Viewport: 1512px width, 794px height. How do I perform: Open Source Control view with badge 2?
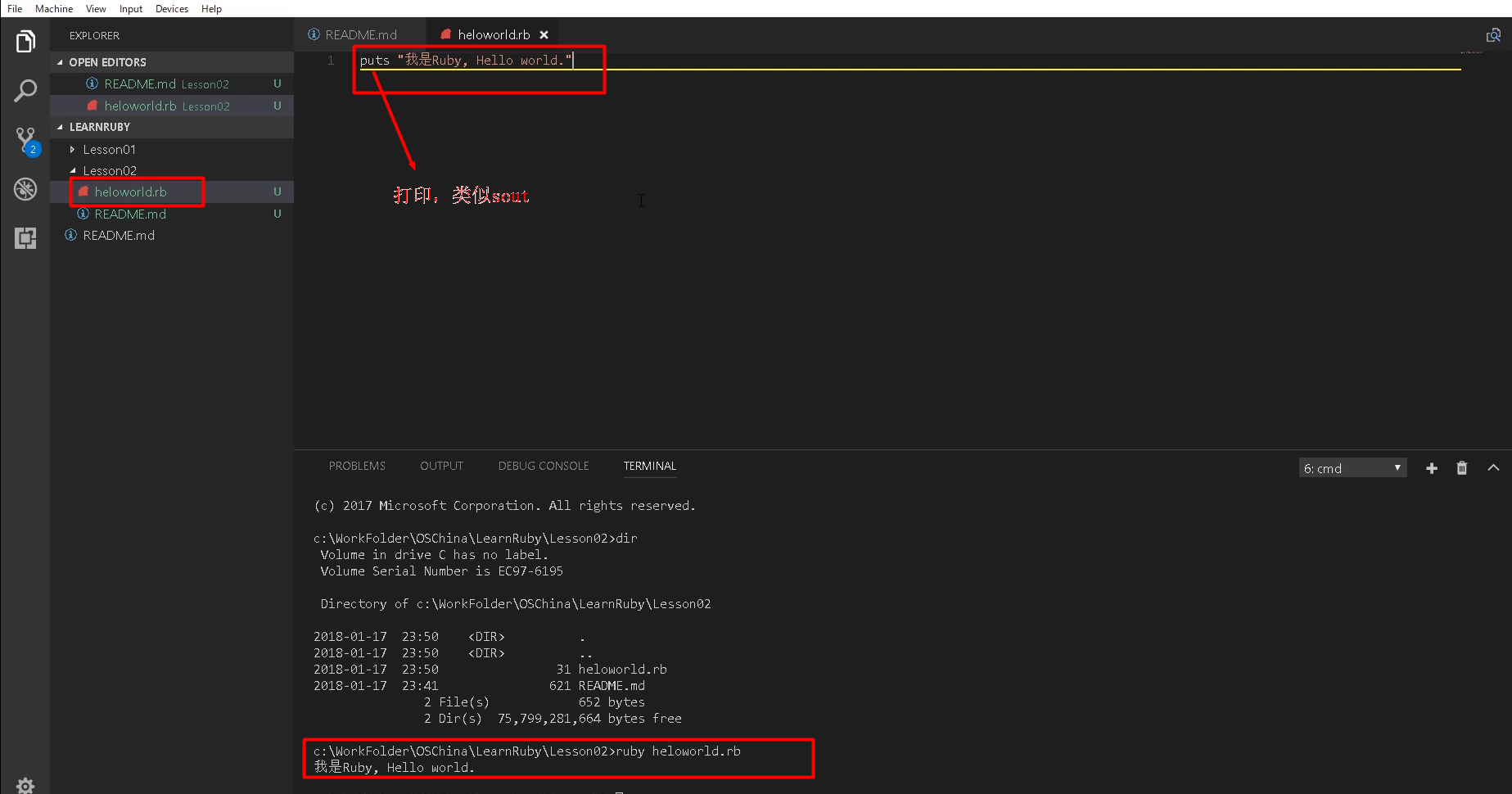(x=26, y=141)
